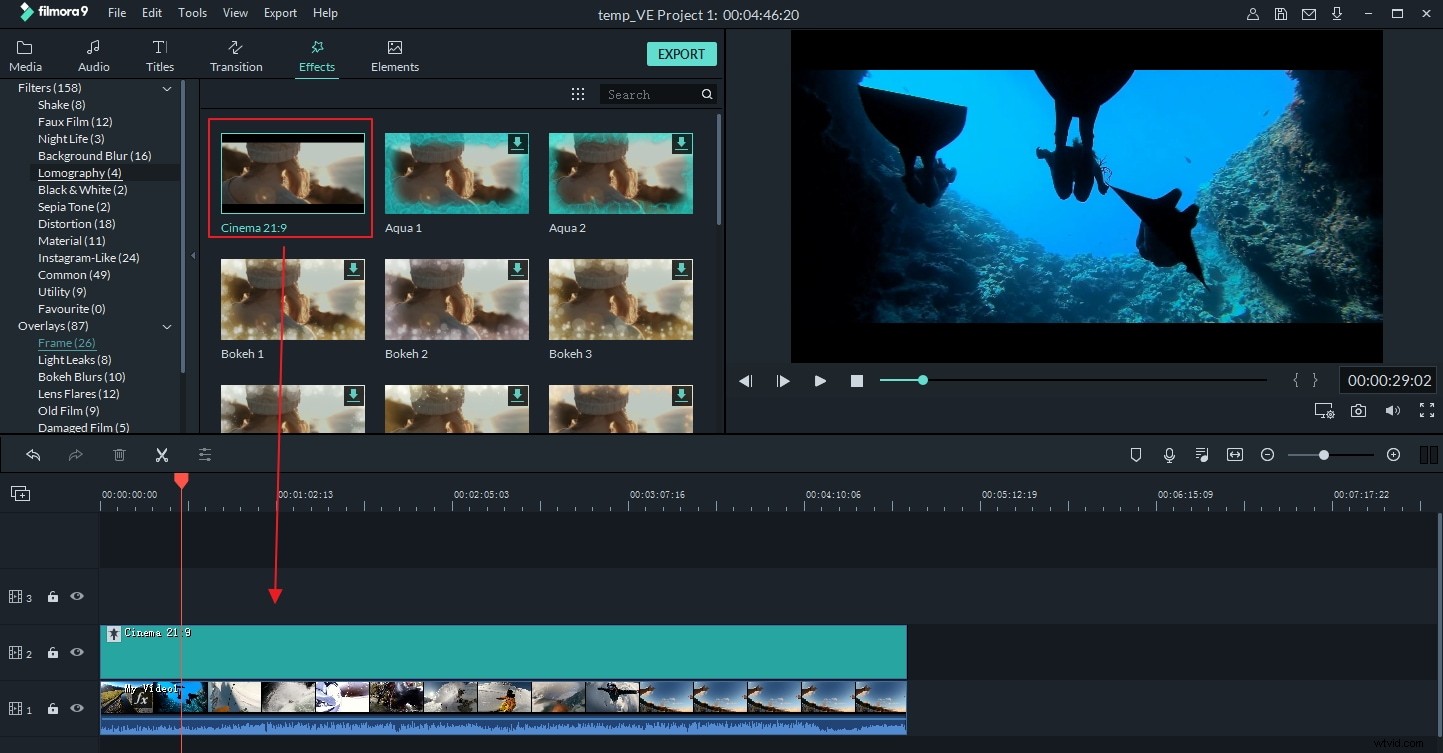The height and width of the screenshot is (753, 1443).
Task: Open the voiceover Record microphone icon
Action: [1168, 455]
